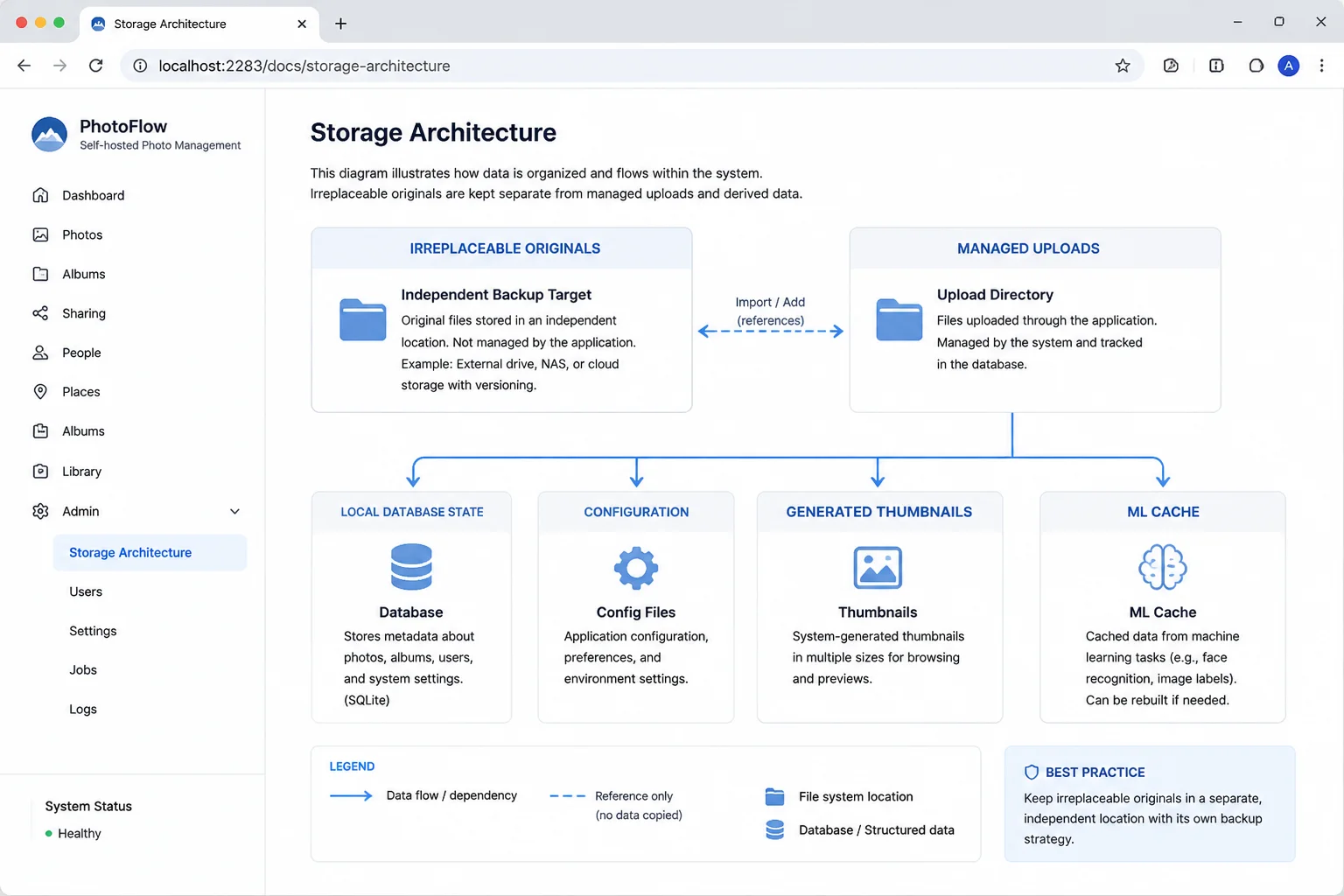The width and height of the screenshot is (1344, 896).
Task: Click the Upload Directory folder icon
Action: point(899,319)
